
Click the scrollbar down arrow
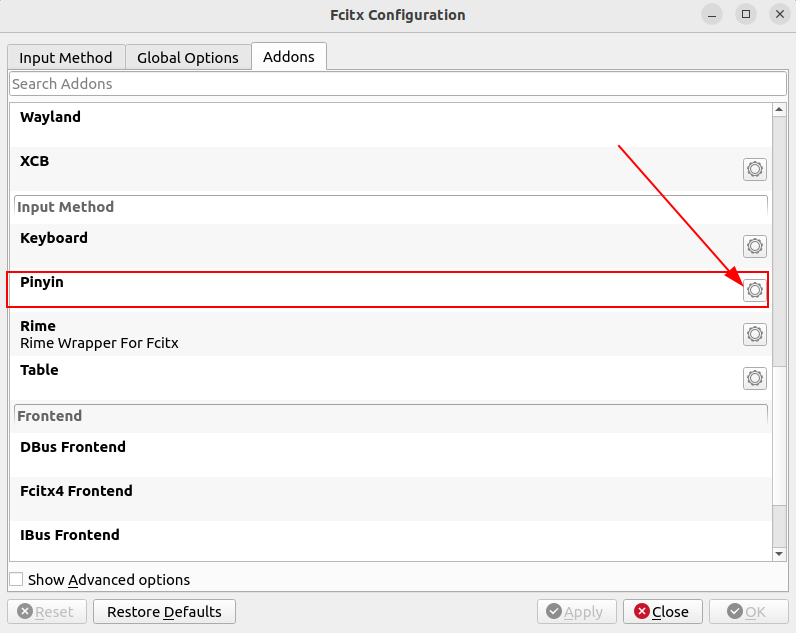[x=779, y=554]
